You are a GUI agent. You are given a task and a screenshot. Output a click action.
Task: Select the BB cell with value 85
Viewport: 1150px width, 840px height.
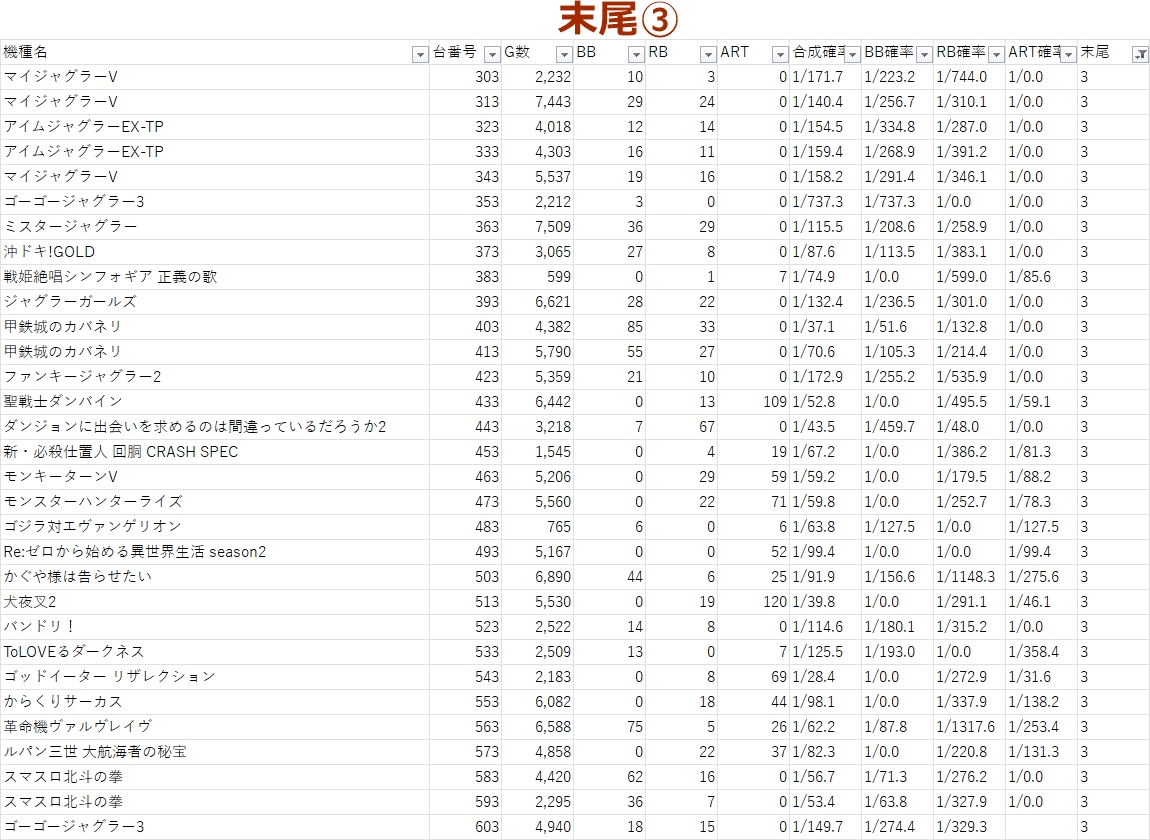tap(609, 326)
